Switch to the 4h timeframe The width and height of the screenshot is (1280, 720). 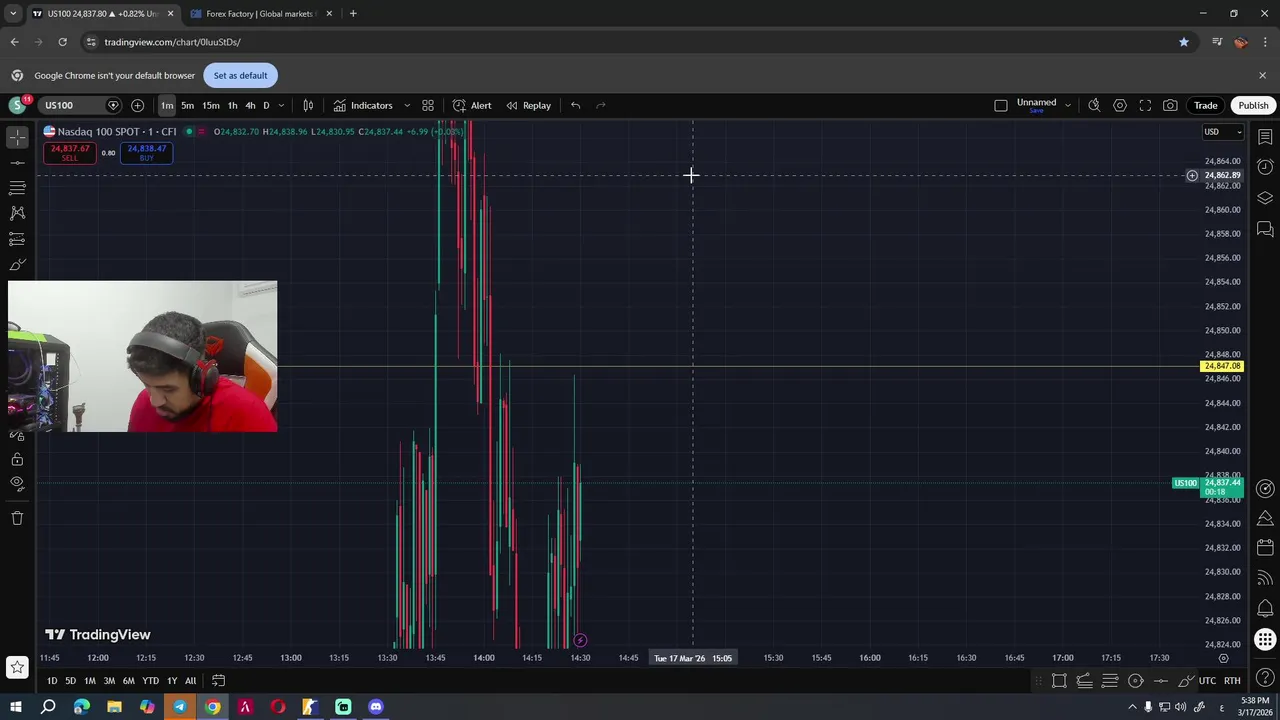249,105
